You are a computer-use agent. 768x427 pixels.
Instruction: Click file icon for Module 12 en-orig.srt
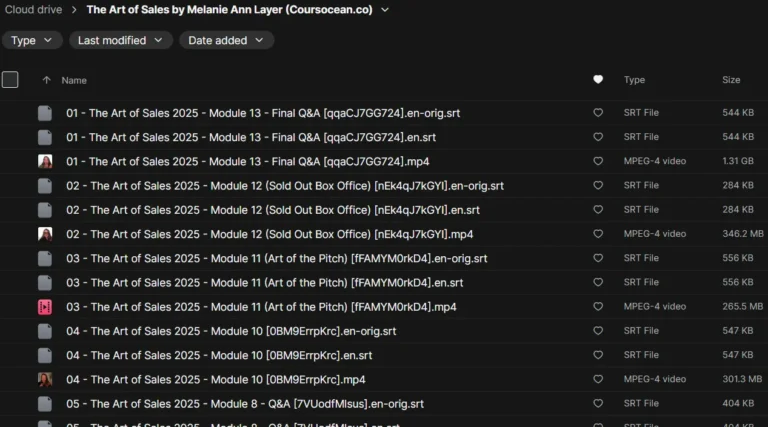click(45, 186)
